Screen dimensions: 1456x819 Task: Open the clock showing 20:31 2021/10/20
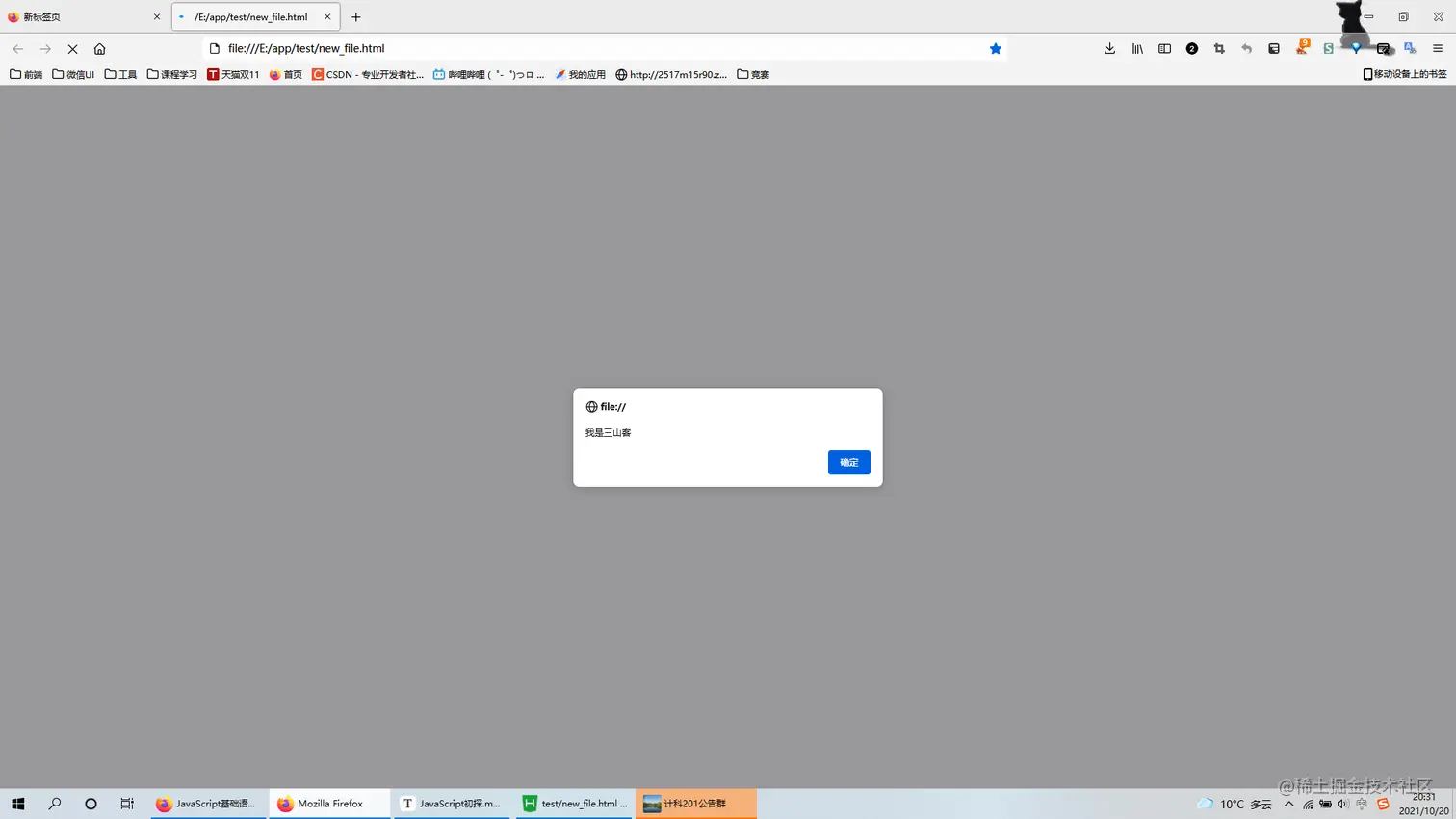pyautogui.click(x=1423, y=804)
